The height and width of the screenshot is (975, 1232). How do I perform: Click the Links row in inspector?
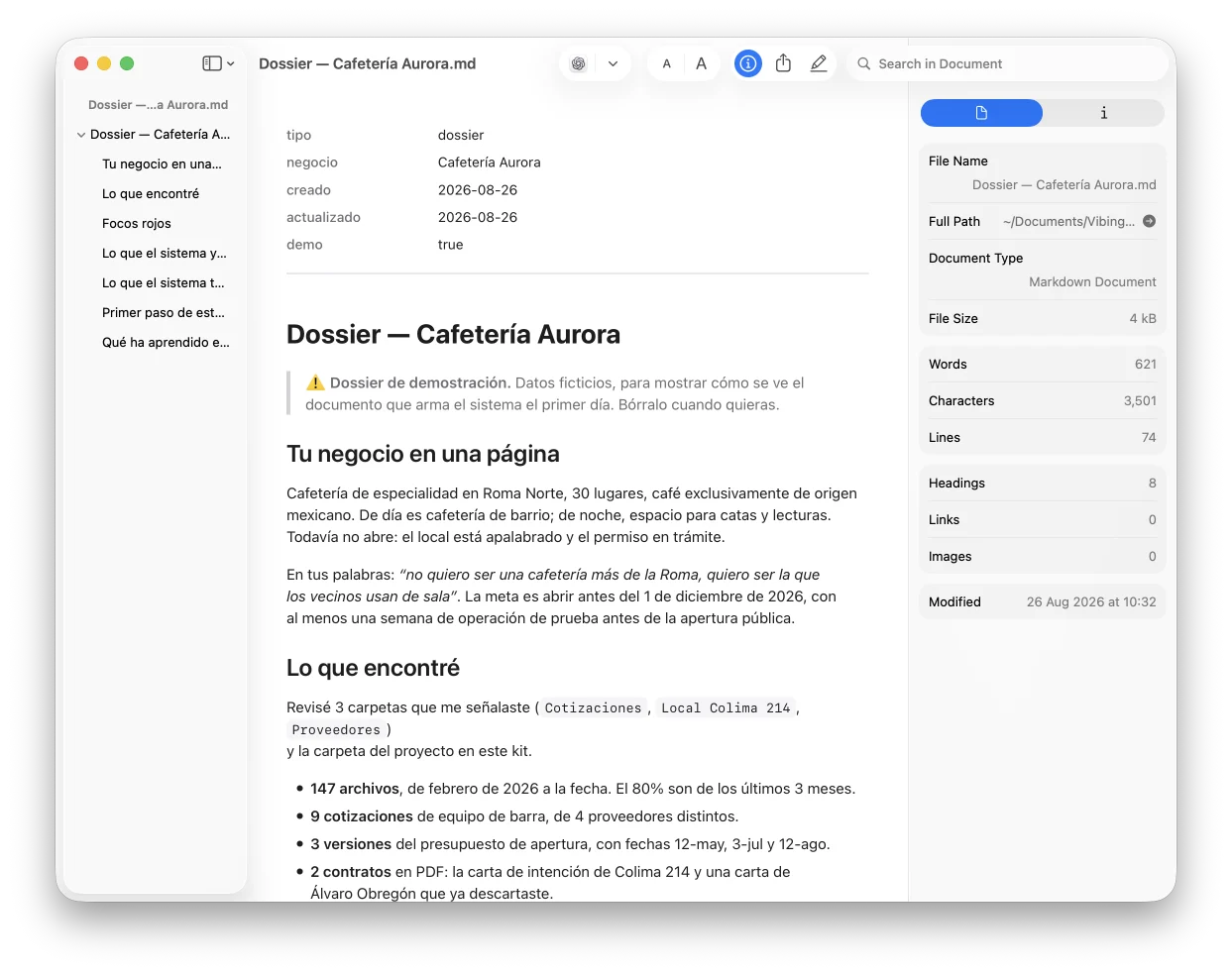1043,519
